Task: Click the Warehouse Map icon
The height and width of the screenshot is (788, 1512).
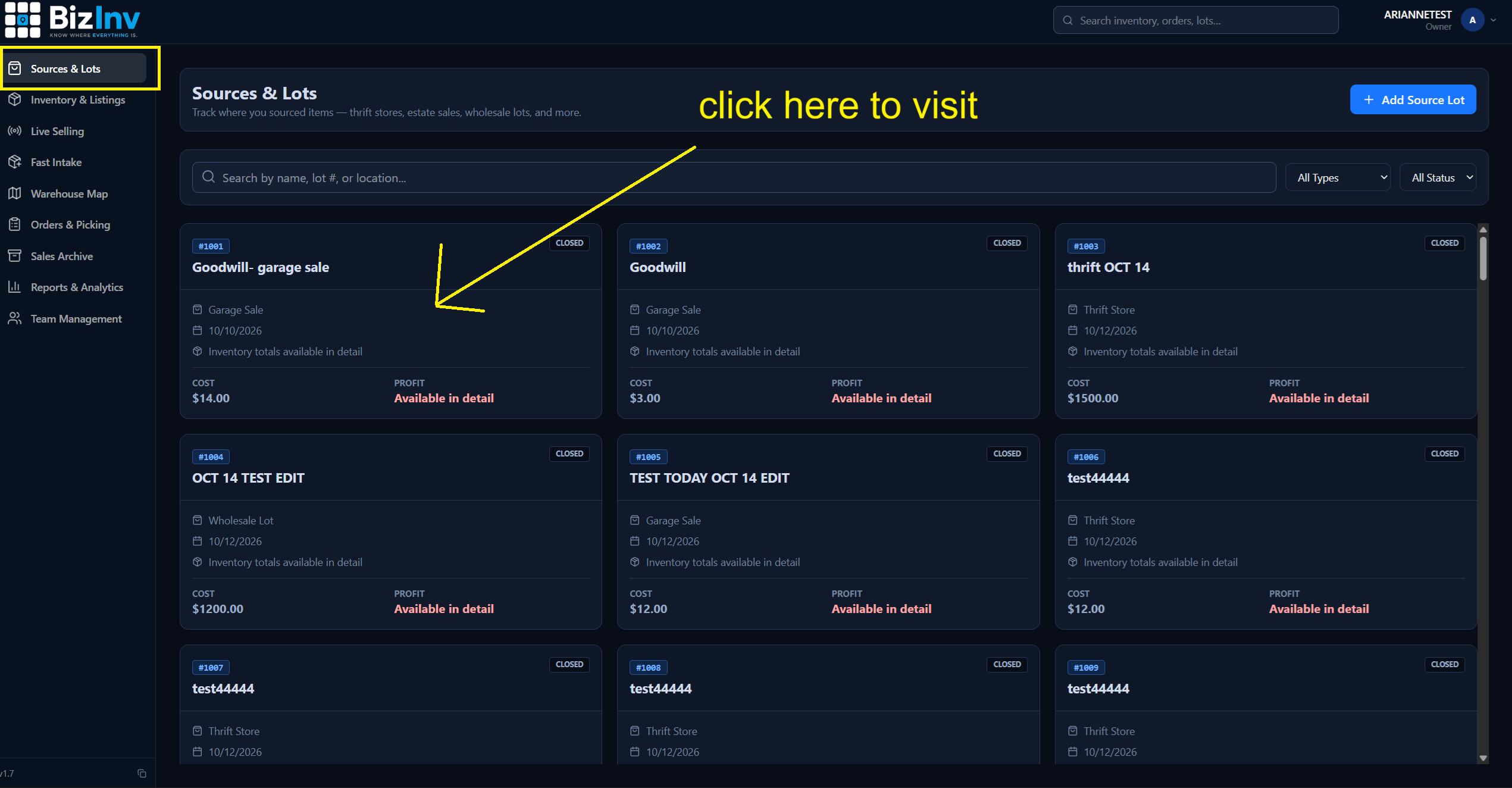Action: coord(15,193)
